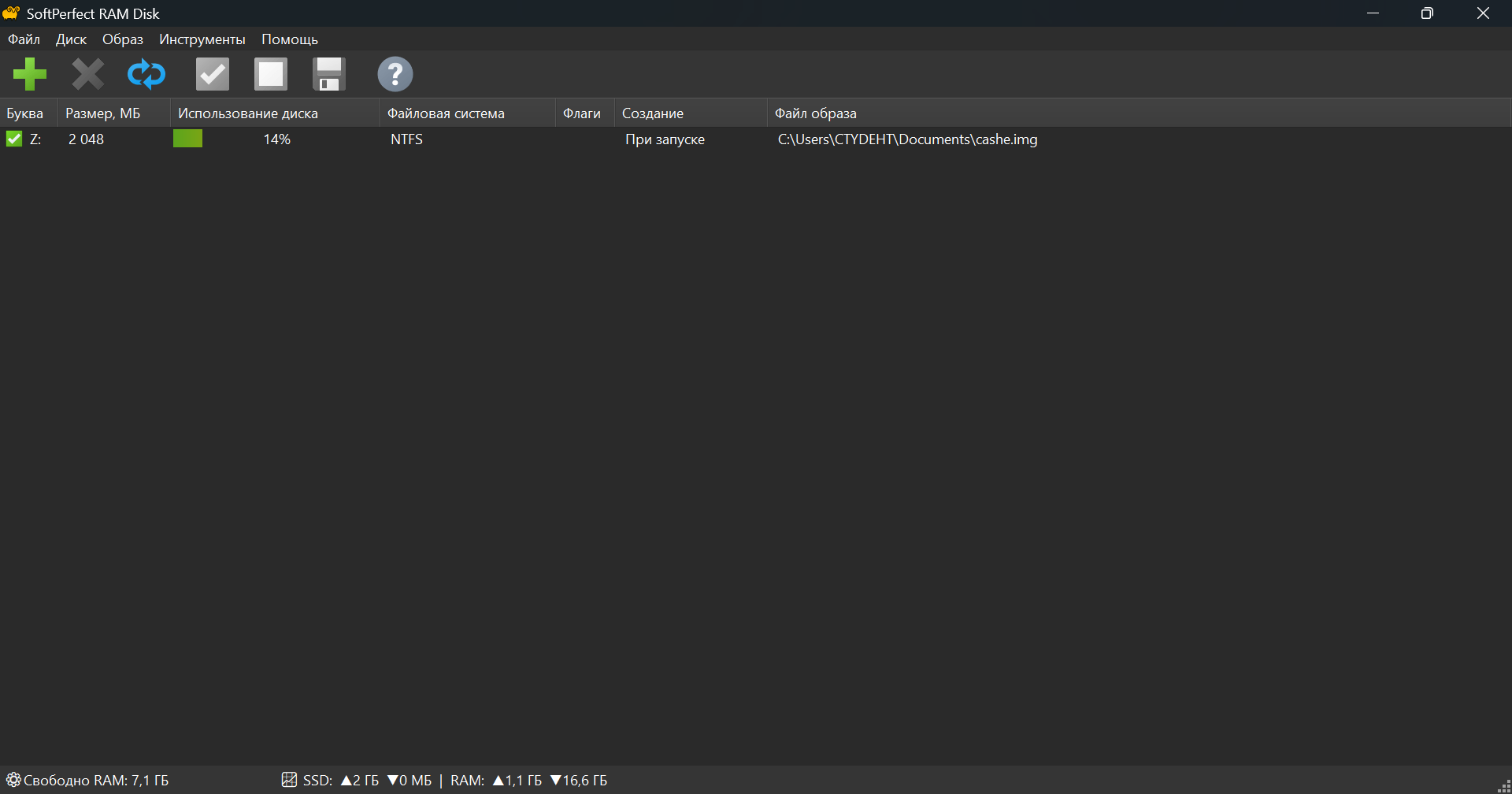The image size is (1512, 794).
Task: Click the gear icon near free RAM
Action: tap(13, 780)
